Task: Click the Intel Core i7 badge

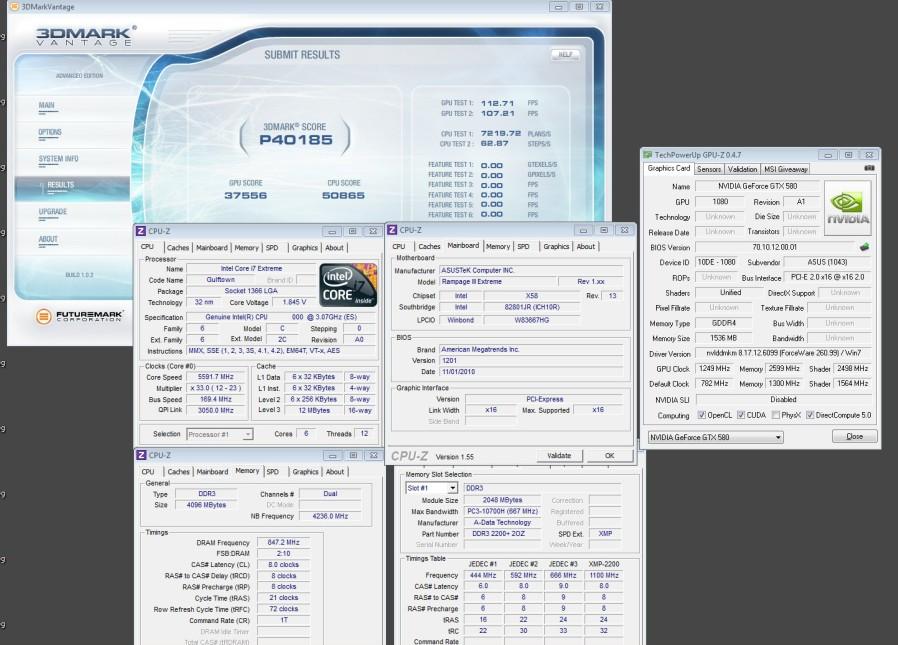Action: pos(348,285)
